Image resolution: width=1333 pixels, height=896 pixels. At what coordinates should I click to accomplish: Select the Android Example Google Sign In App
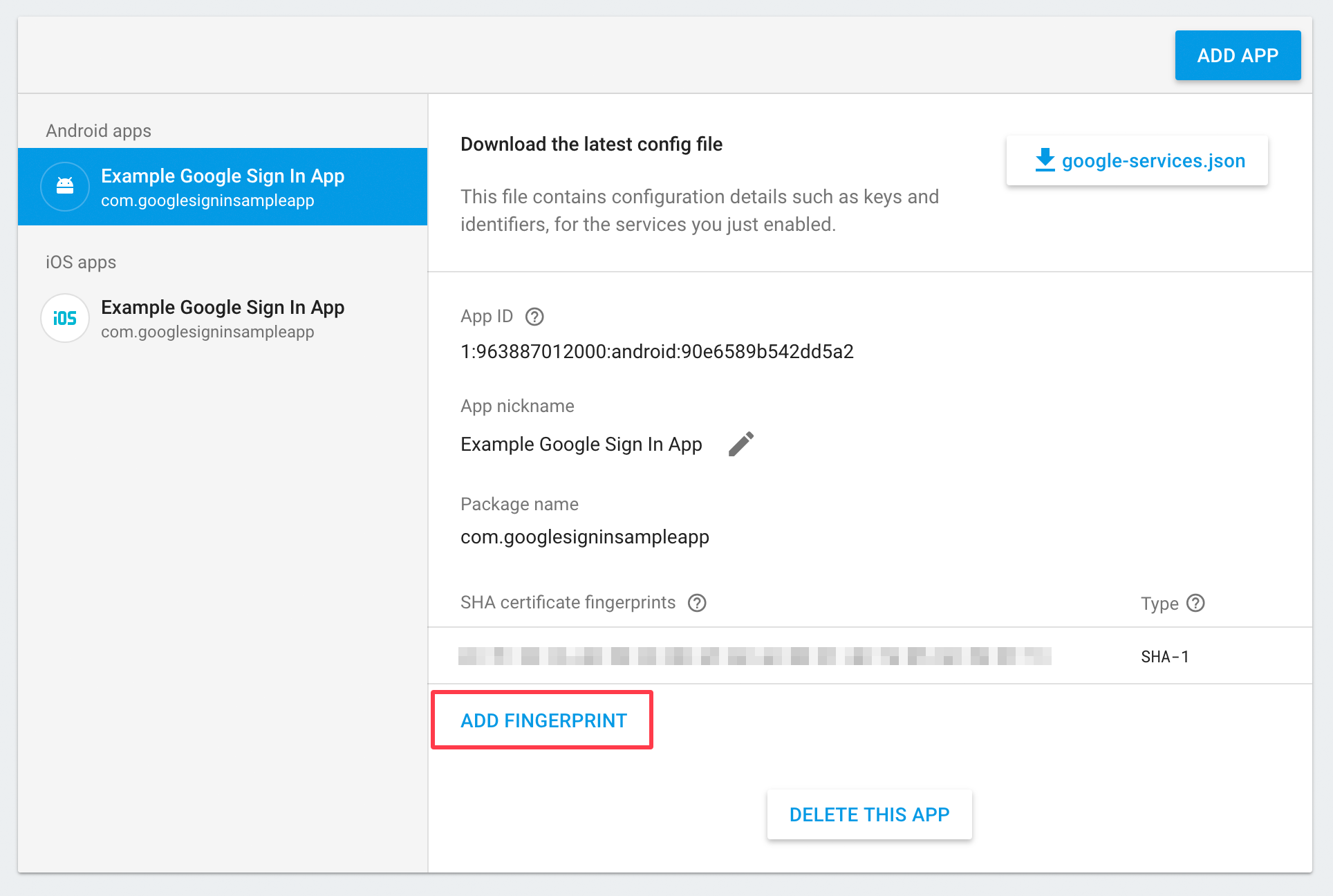223,187
